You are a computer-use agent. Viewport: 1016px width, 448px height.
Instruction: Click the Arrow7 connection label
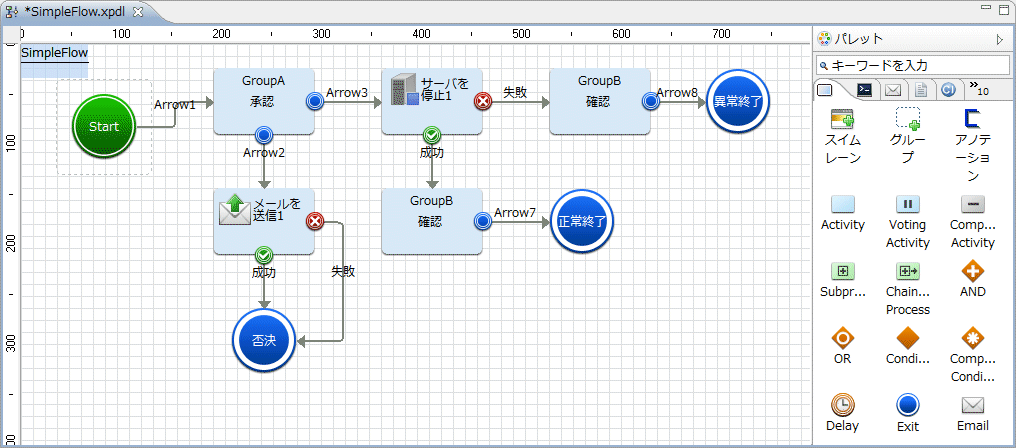(514, 213)
